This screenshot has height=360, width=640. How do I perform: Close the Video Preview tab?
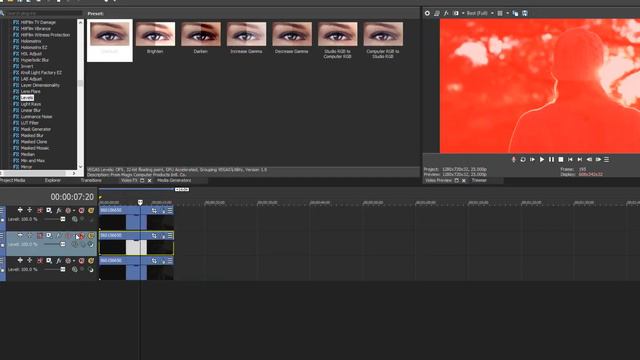(x=464, y=180)
